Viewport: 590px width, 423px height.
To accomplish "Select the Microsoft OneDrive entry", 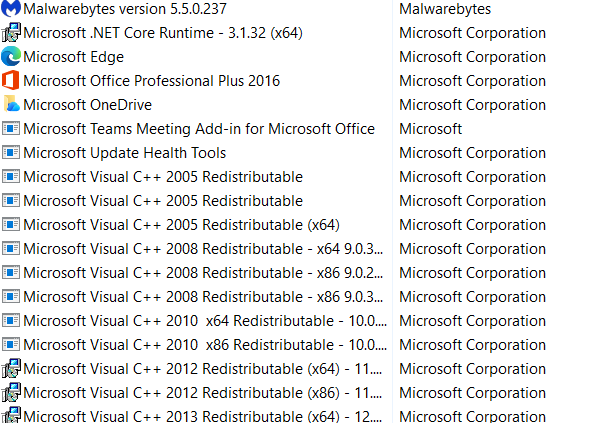I will click(x=87, y=105).
